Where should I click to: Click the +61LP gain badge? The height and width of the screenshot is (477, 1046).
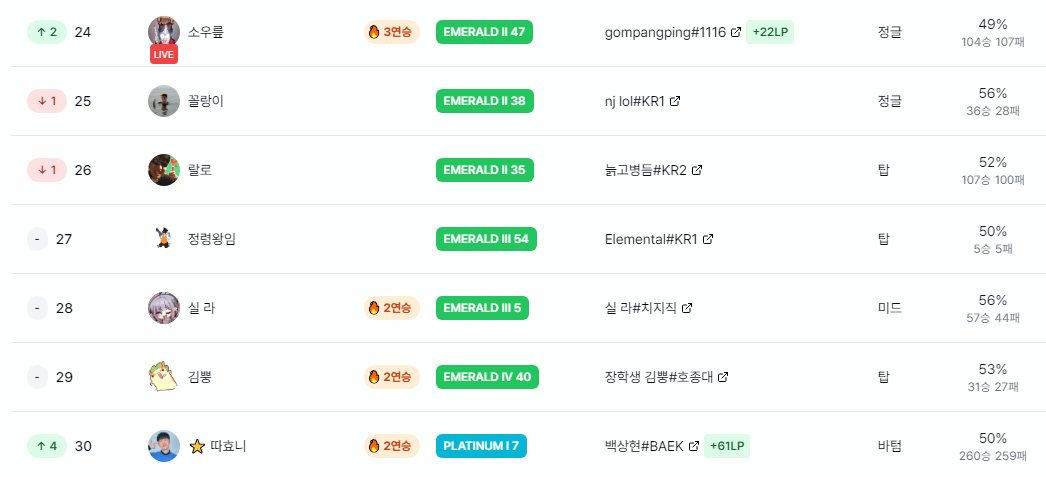click(x=728, y=446)
